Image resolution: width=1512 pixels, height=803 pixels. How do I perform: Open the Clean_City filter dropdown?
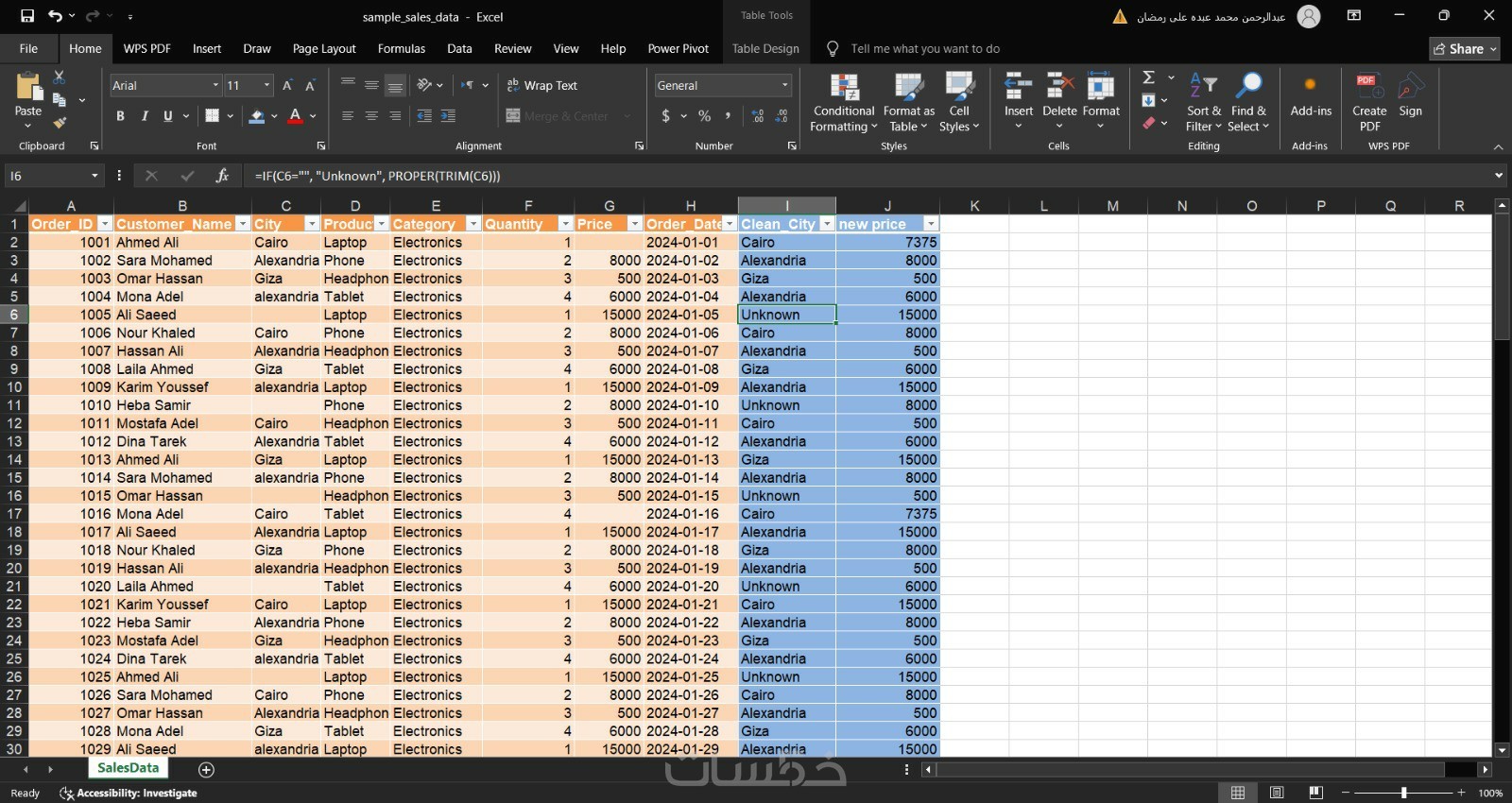[827, 224]
